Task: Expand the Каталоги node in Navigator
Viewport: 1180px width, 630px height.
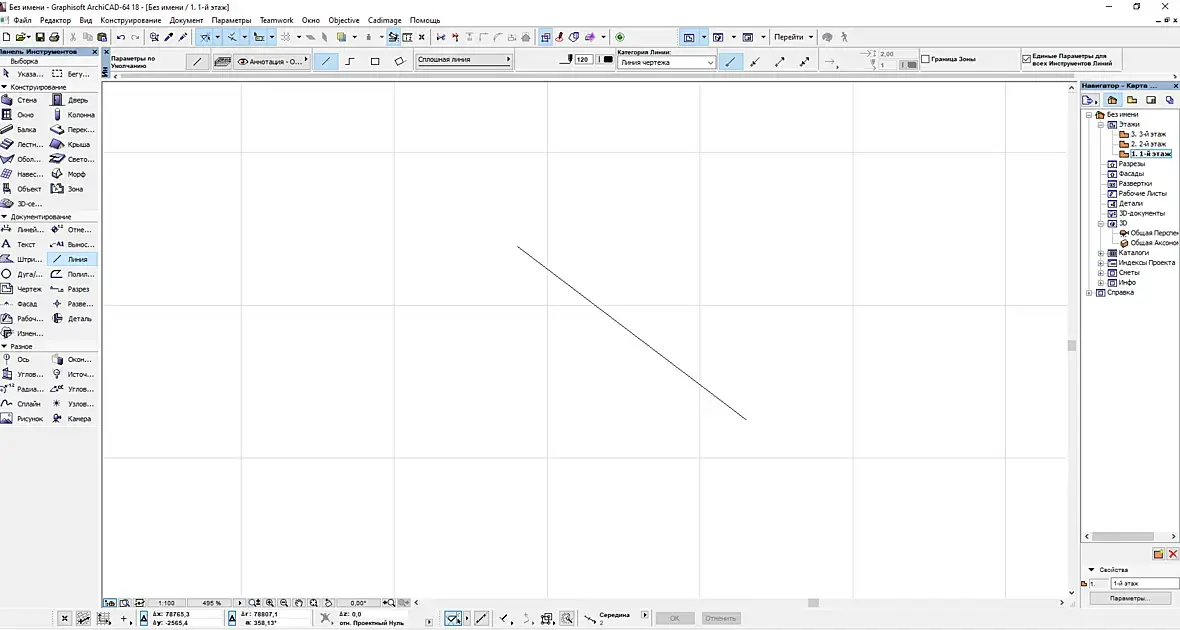Action: point(1100,253)
